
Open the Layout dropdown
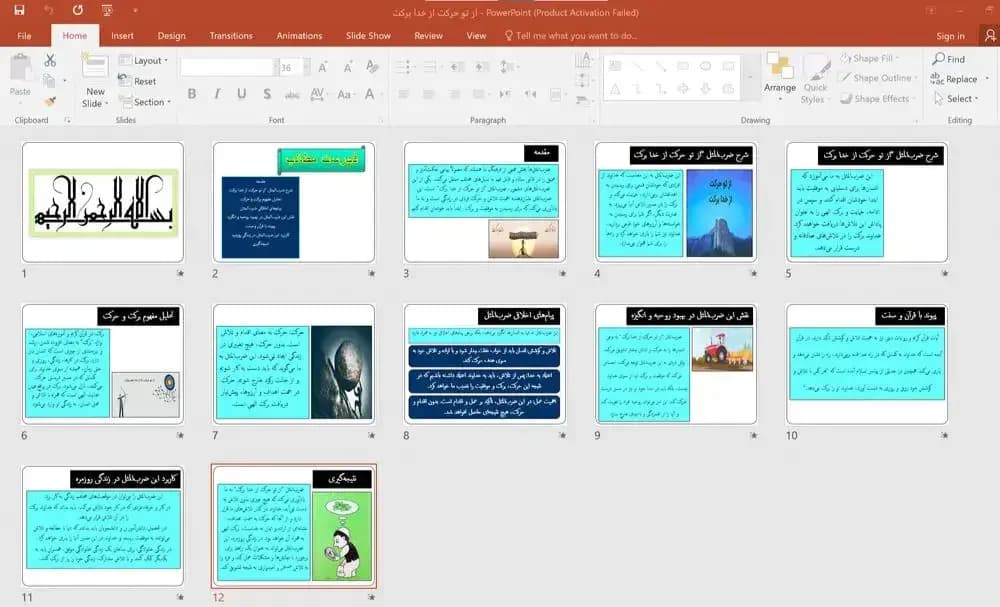[x=143, y=61]
